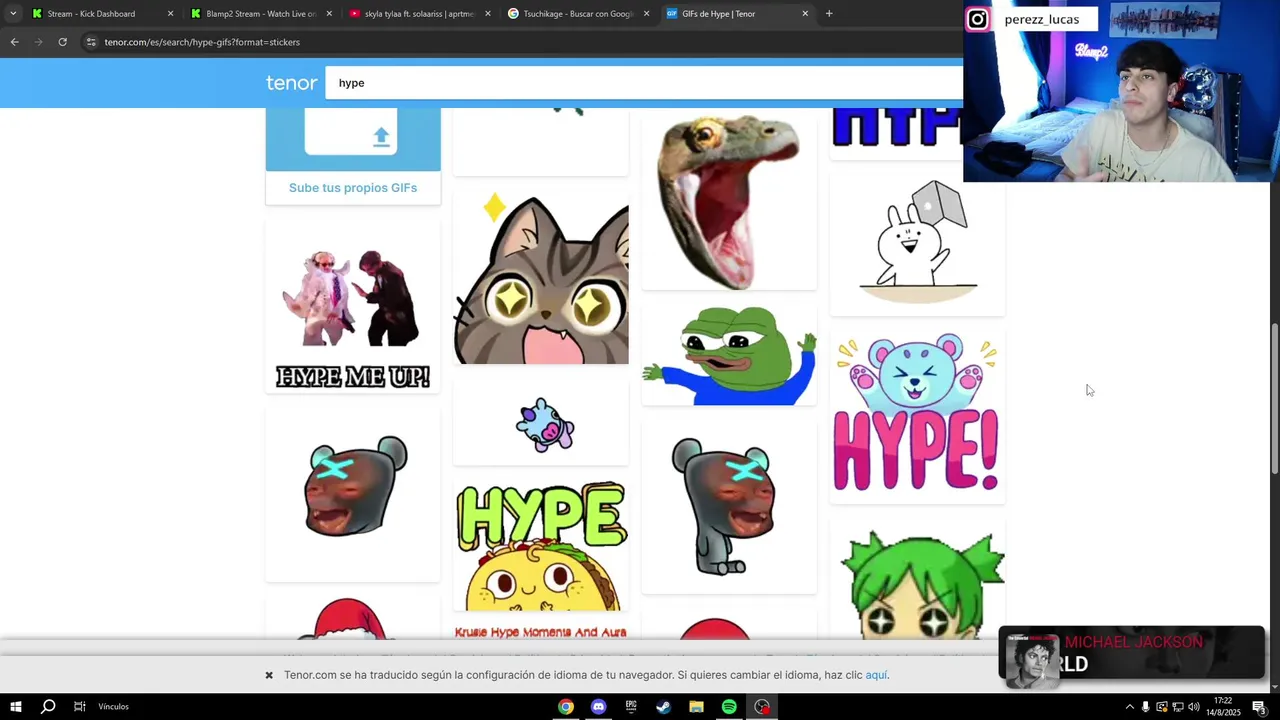
Task: Switch to the skyla tylaa YouTube tab
Action: tap(419, 14)
